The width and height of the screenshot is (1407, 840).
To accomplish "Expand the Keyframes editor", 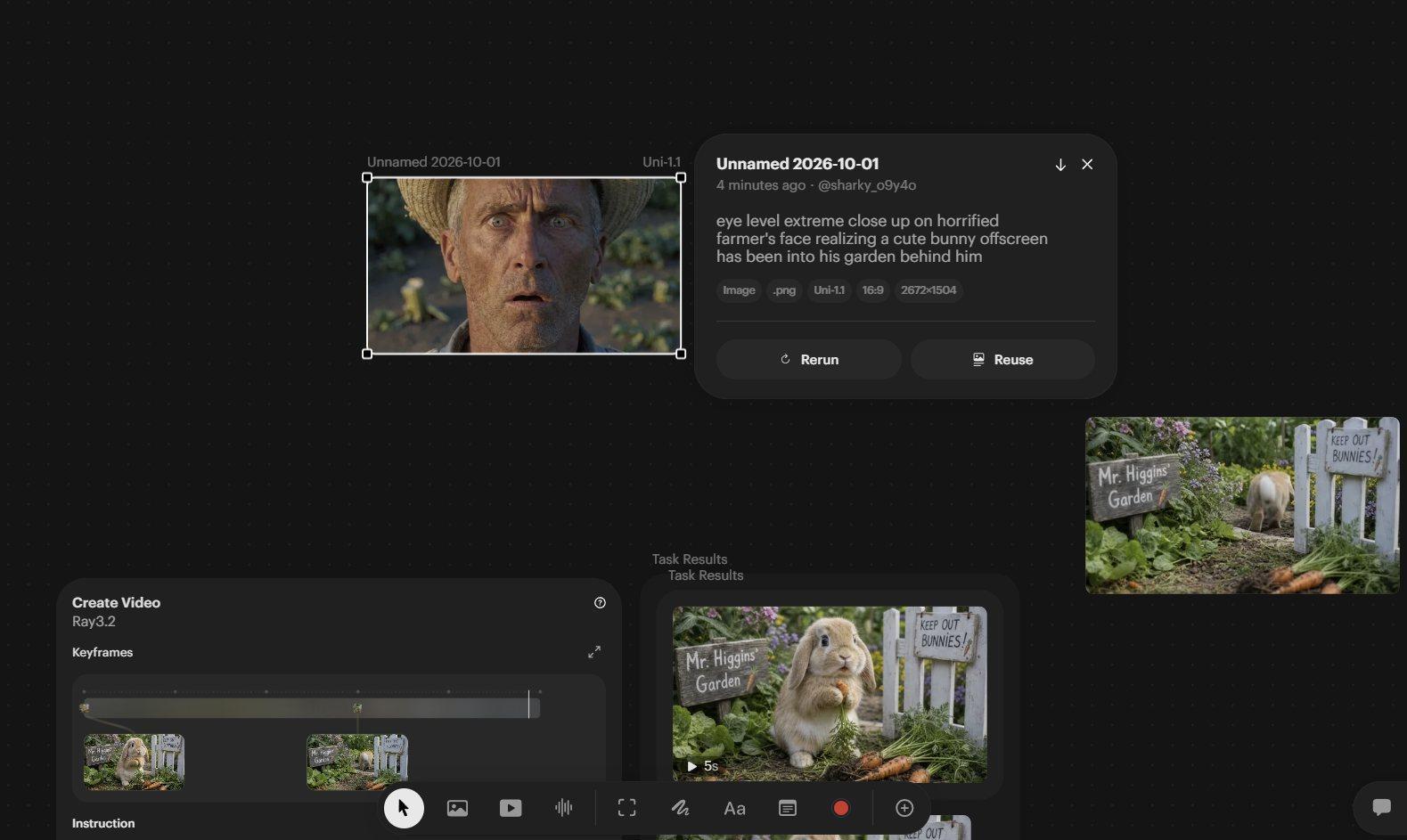I will 594,652.
